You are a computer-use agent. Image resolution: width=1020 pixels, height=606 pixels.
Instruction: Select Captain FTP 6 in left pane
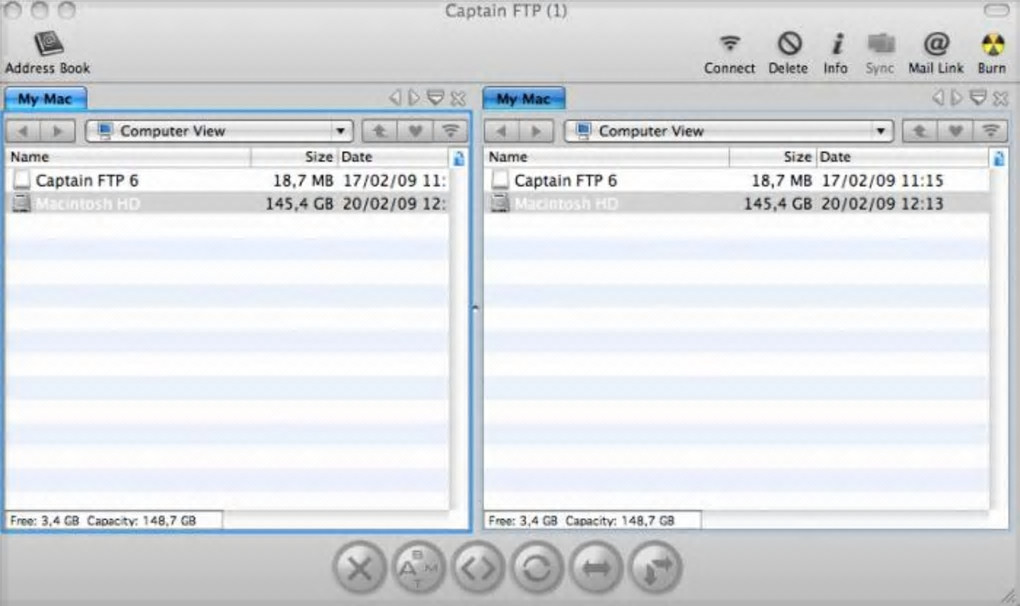point(227,180)
